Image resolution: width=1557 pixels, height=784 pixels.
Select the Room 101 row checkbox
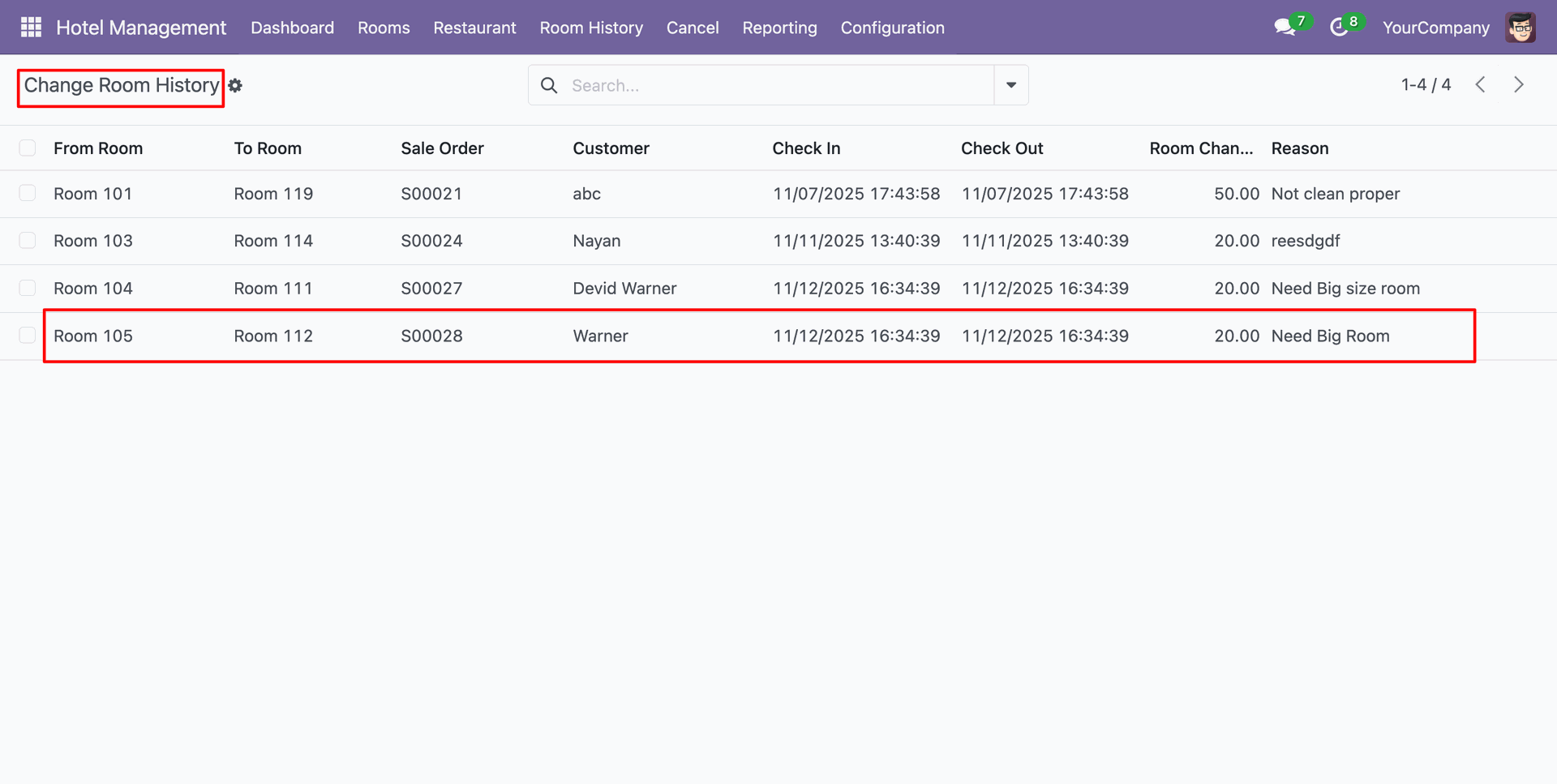[28, 194]
